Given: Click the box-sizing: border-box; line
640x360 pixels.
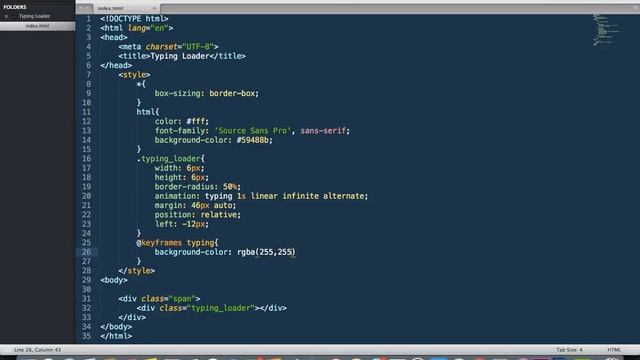Looking at the screenshot, I should click(x=207, y=93).
